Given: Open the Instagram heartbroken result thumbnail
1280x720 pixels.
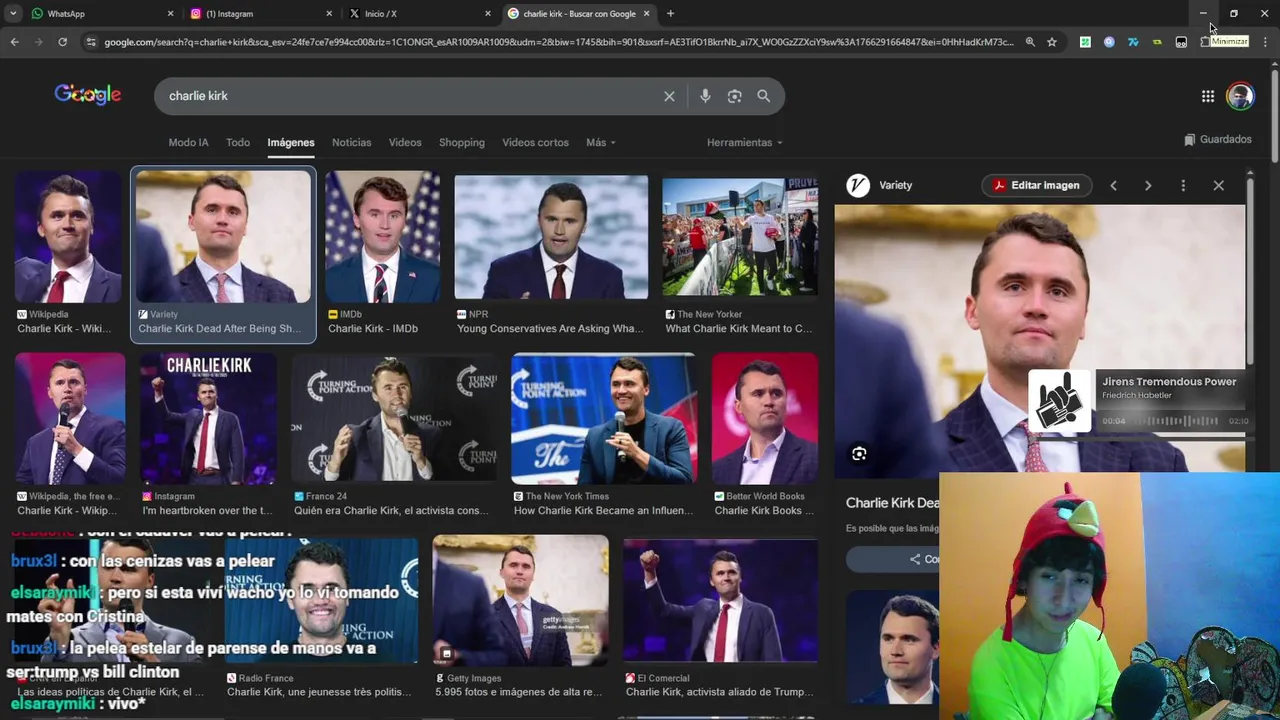Looking at the screenshot, I should click(x=208, y=419).
